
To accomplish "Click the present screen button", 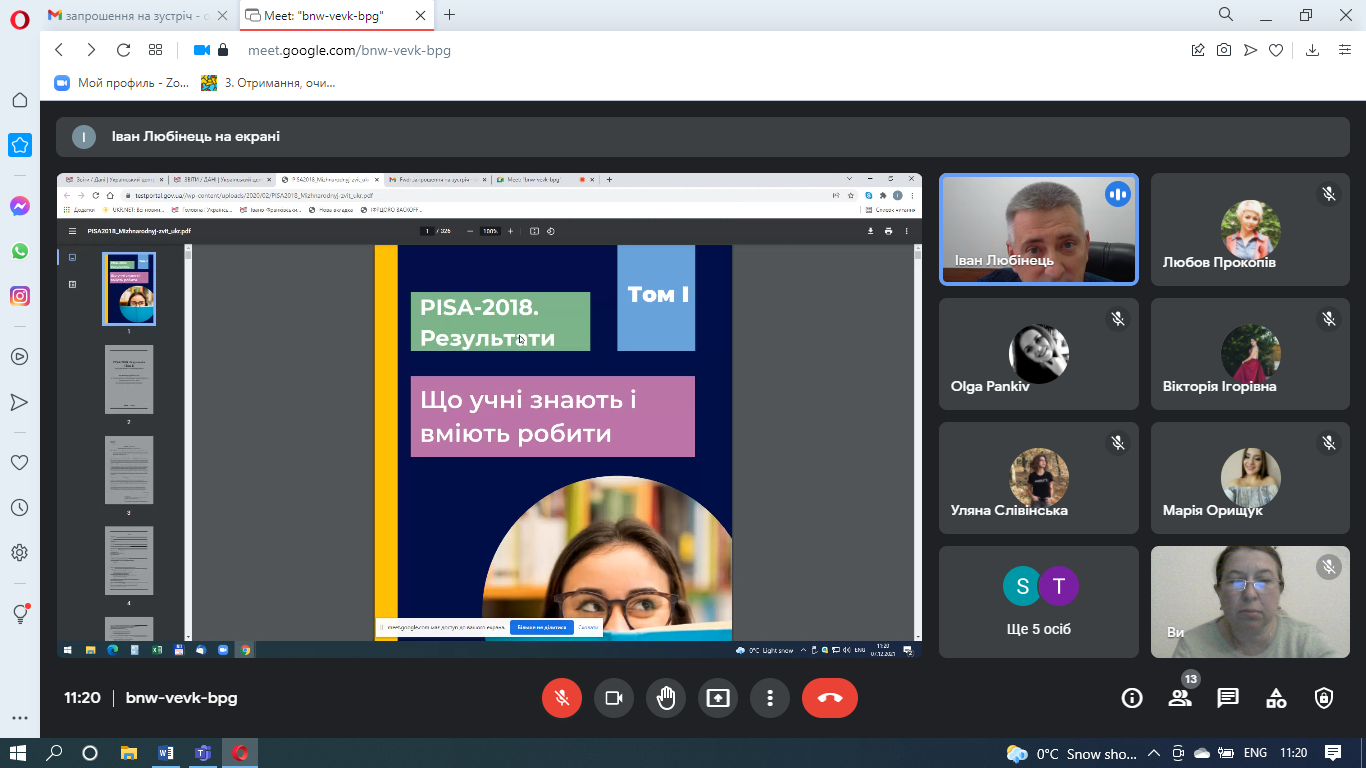I will pyautogui.click(x=718, y=698).
